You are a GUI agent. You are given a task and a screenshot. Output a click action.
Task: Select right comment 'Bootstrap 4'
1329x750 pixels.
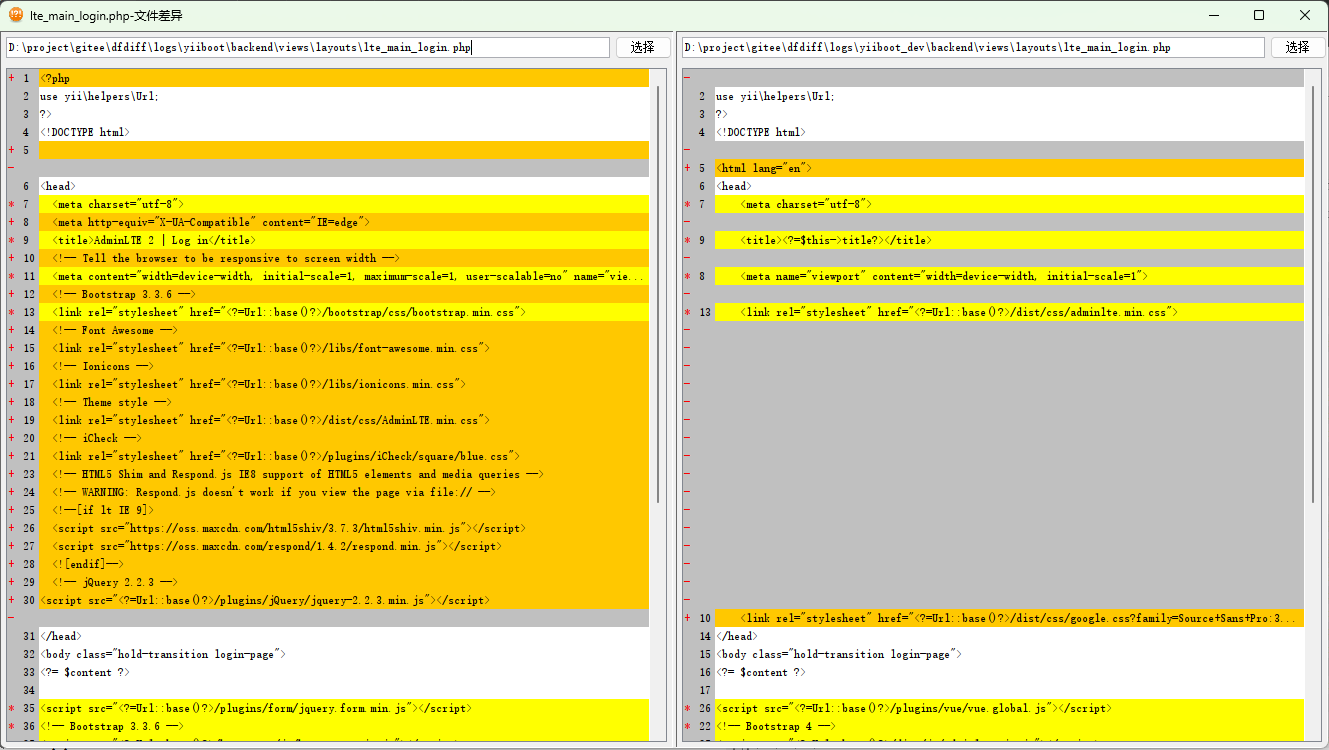click(1009, 726)
